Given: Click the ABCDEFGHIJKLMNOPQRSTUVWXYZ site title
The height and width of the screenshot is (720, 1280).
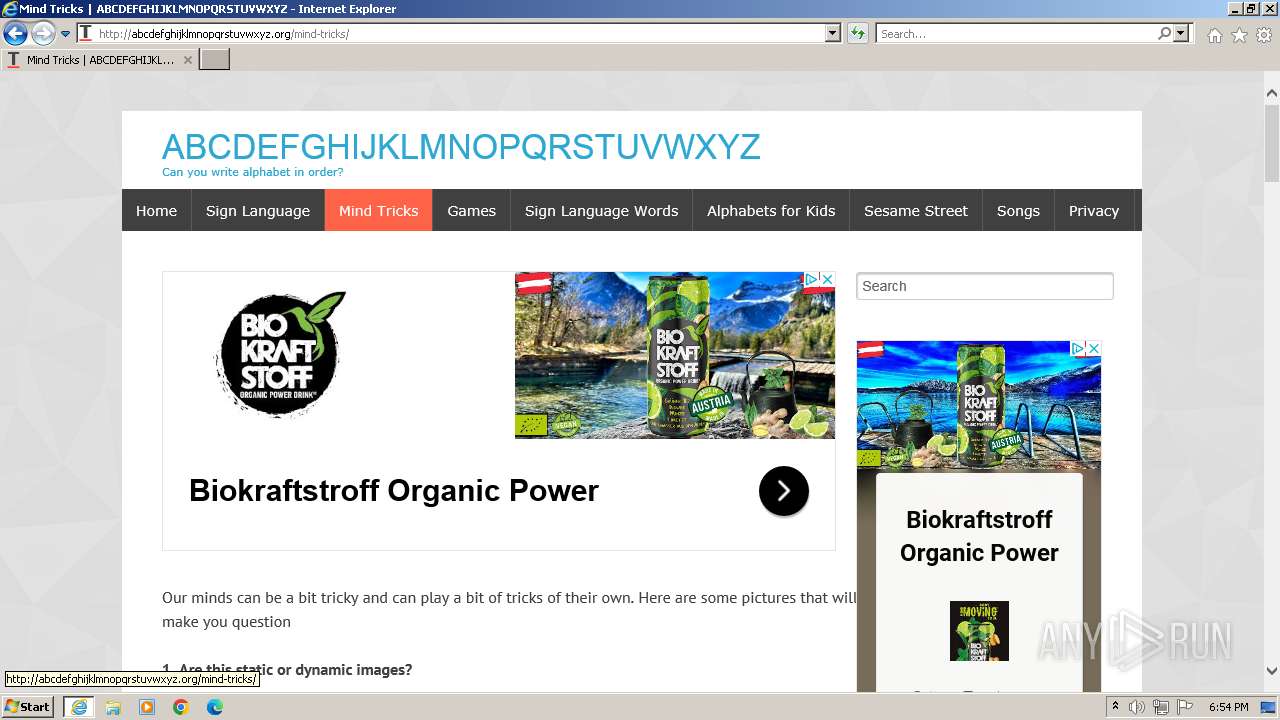Looking at the screenshot, I should [x=461, y=147].
